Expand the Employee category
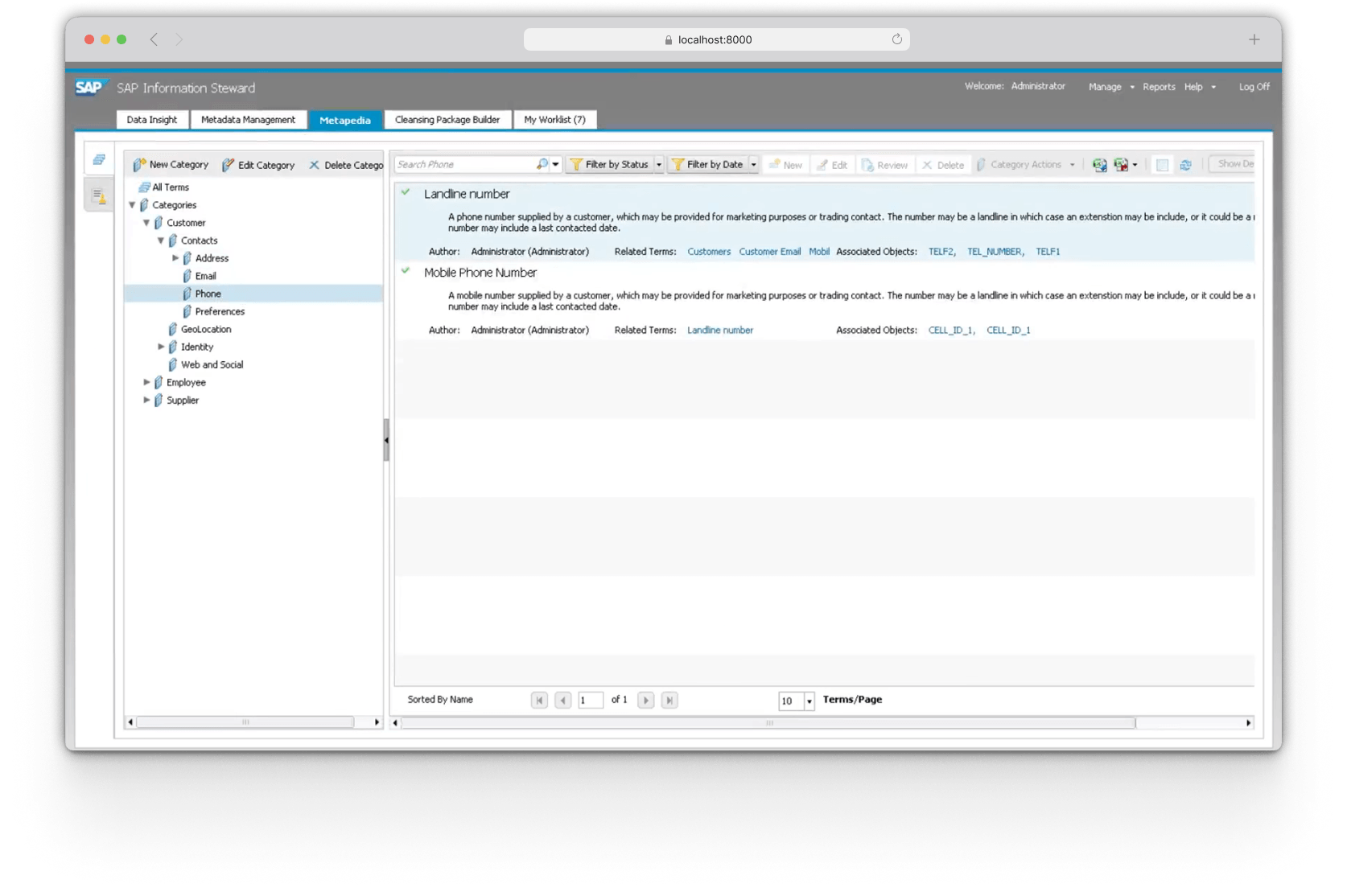The height and width of the screenshot is (896, 1347). pyautogui.click(x=147, y=382)
